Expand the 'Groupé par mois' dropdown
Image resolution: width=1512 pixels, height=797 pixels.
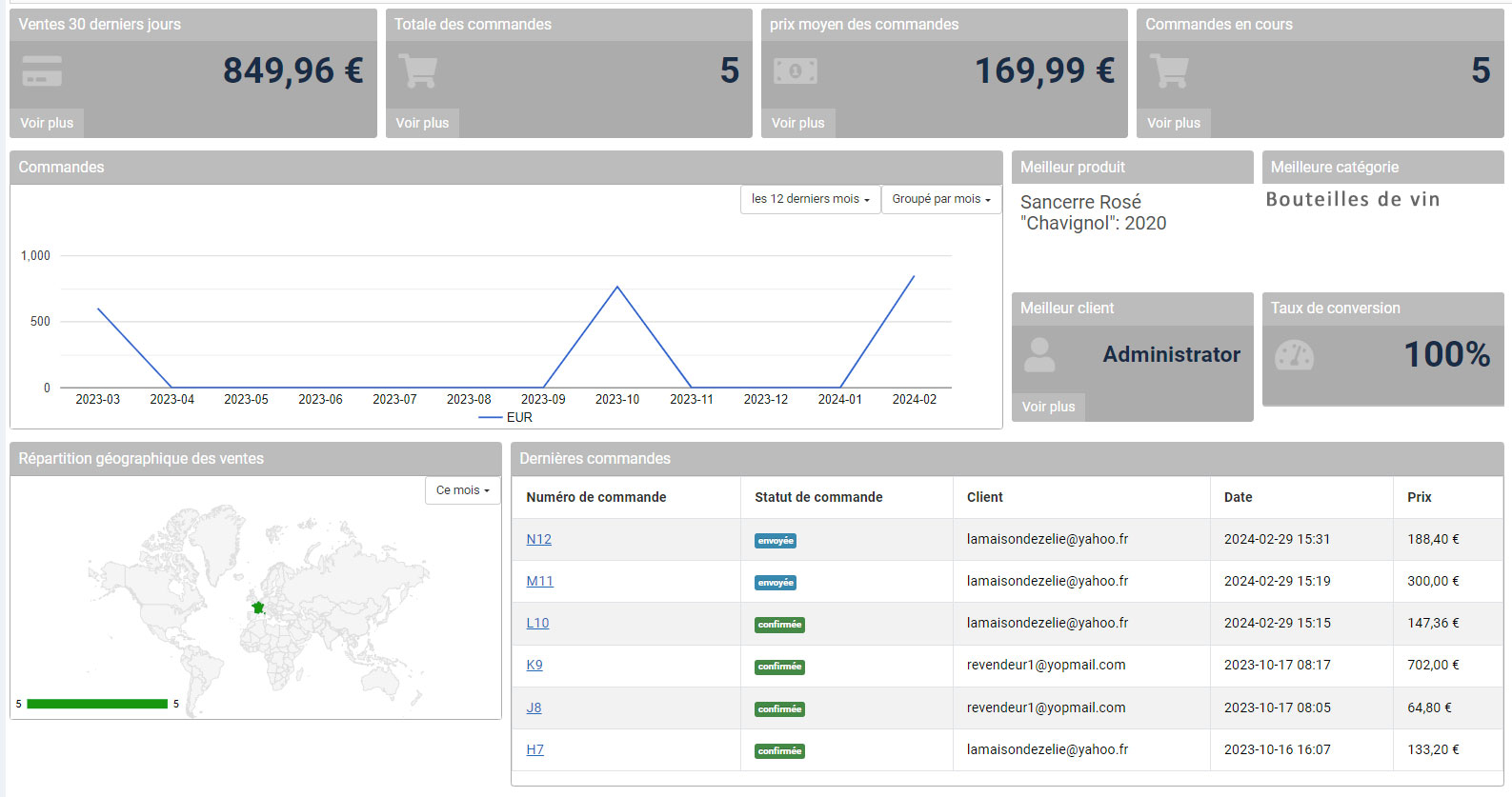coord(941,199)
